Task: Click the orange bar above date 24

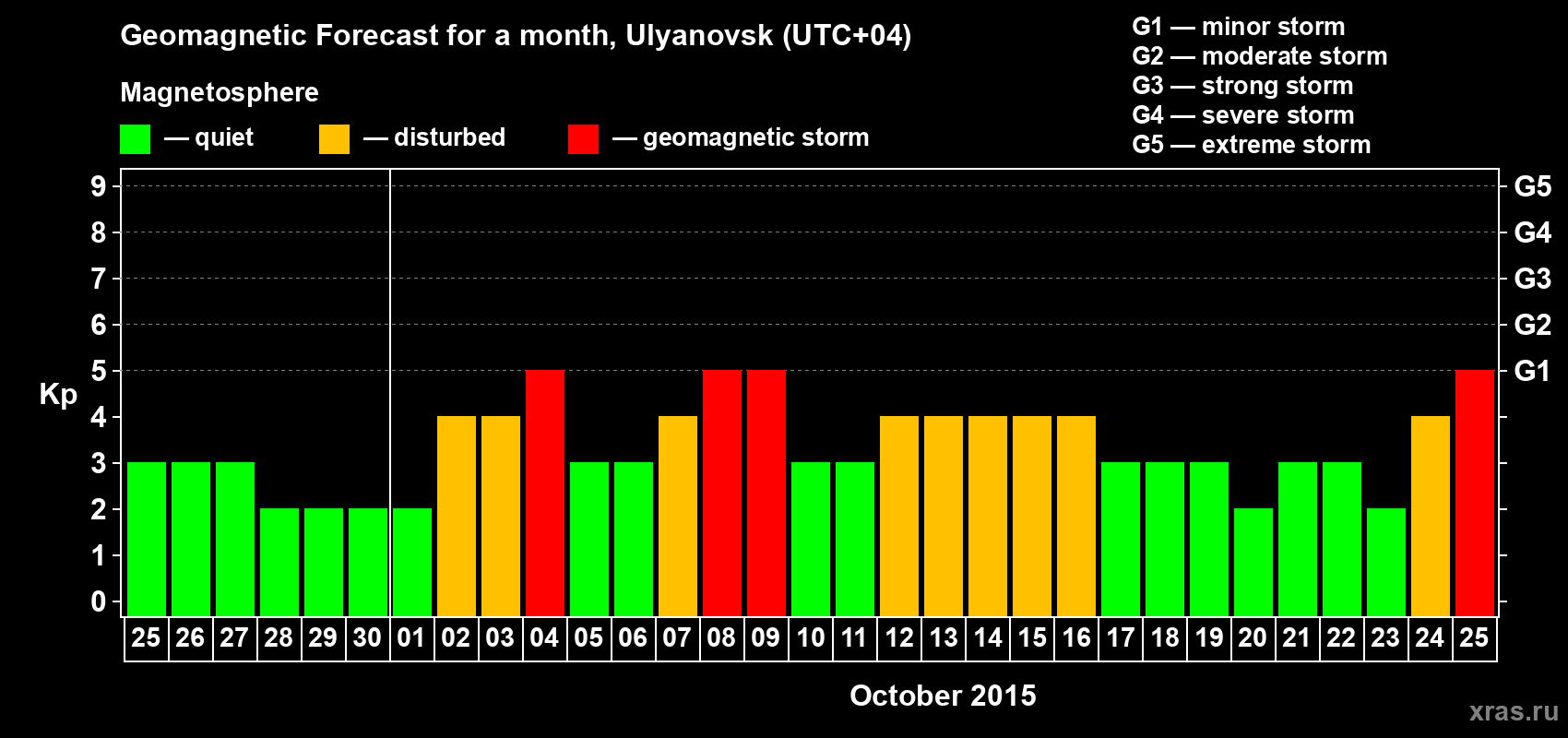Action: point(1431,516)
